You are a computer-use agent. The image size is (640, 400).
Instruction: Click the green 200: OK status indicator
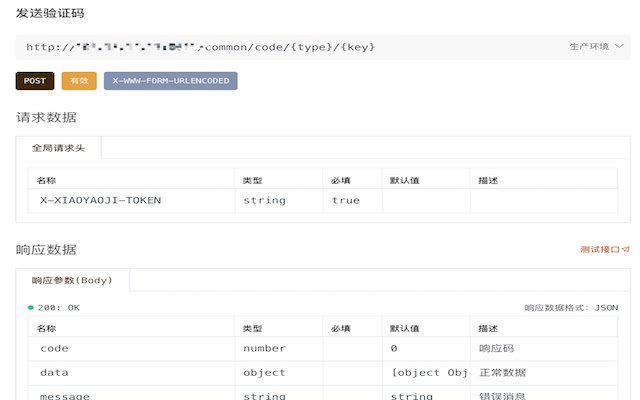coord(54,308)
